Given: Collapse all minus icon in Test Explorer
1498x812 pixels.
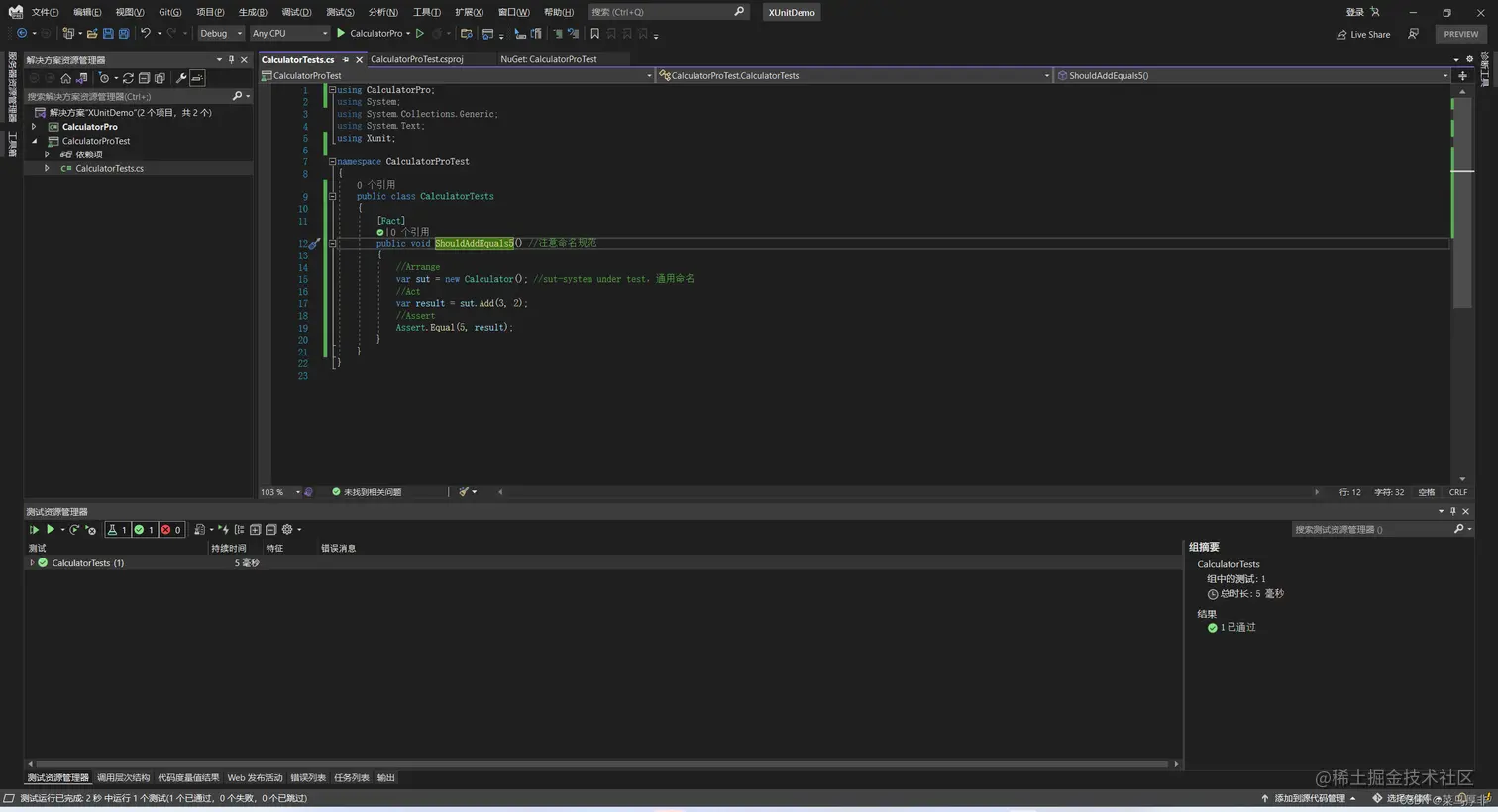Looking at the screenshot, I should (270, 530).
